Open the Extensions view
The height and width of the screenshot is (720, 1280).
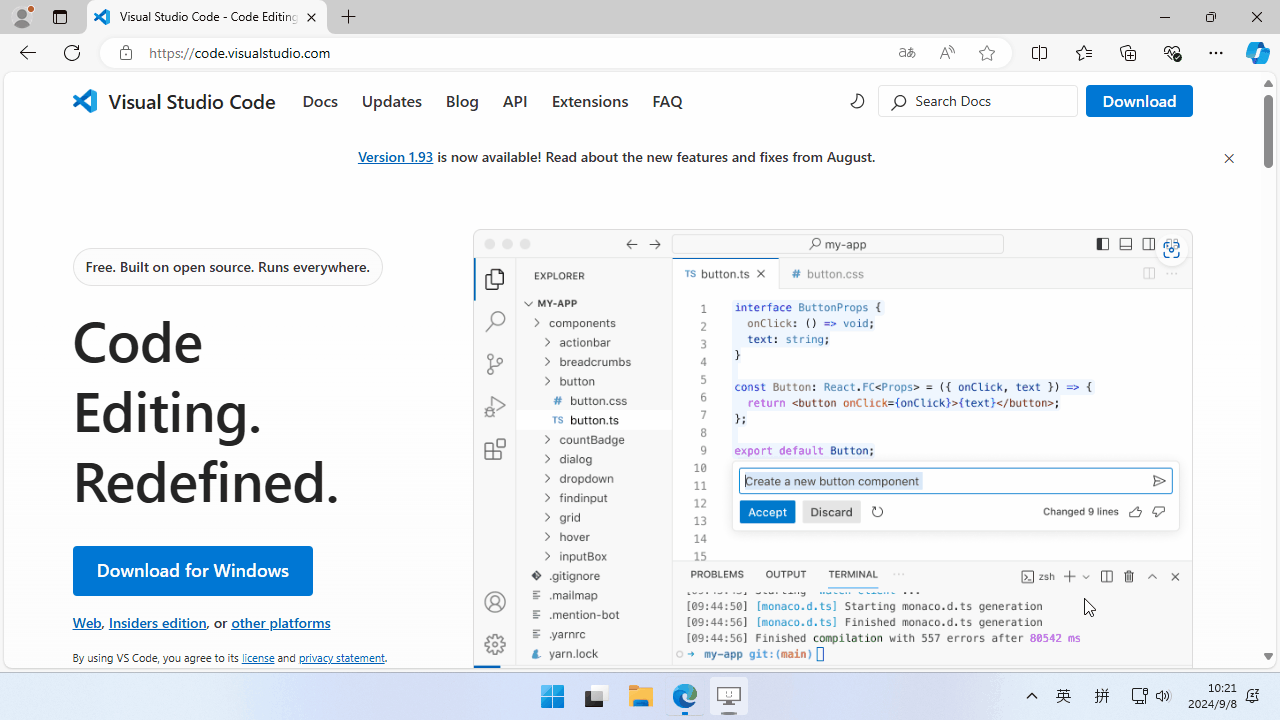click(495, 449)
